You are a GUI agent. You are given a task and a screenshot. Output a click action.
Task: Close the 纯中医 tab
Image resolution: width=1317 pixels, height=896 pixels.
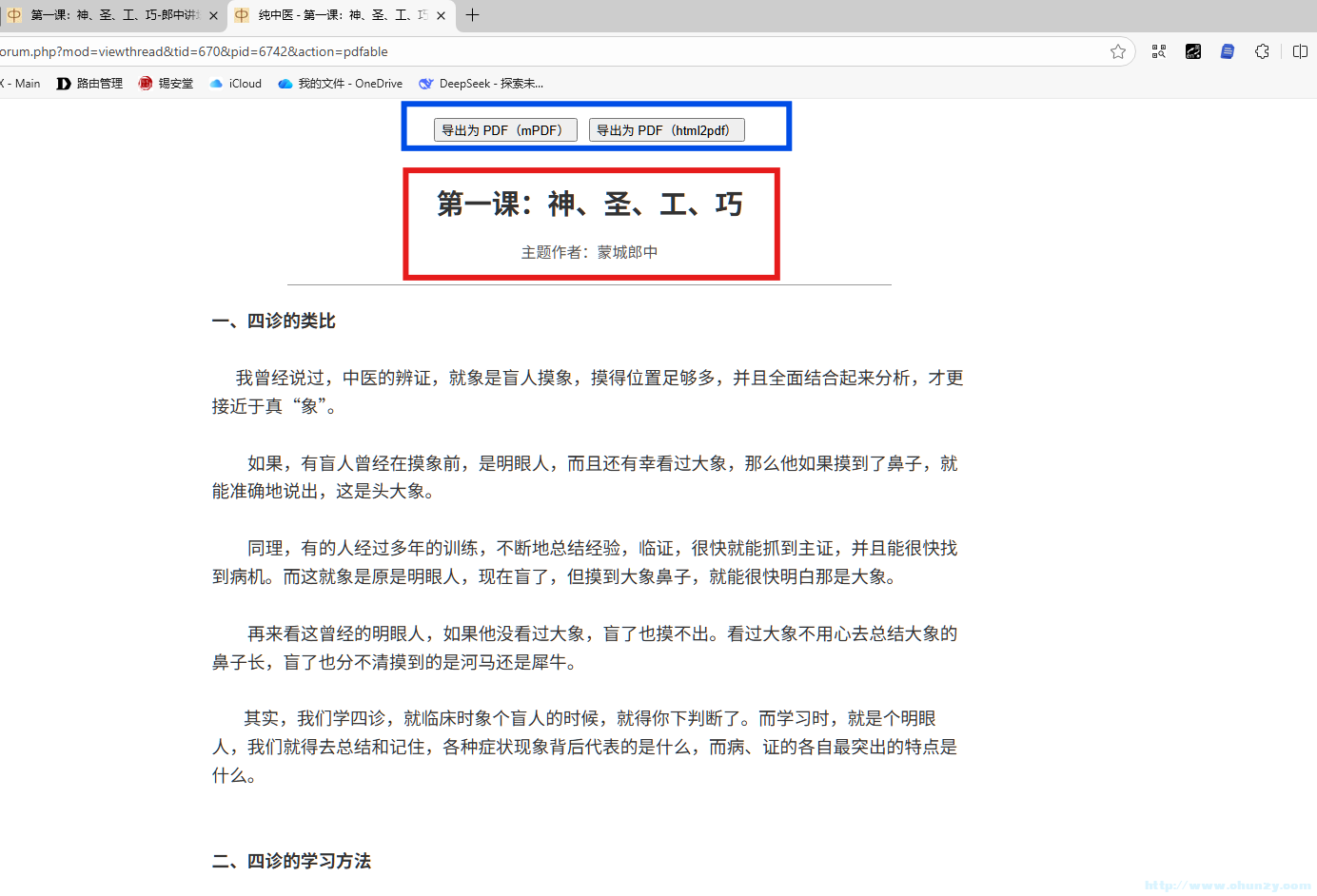pyautogui.click(x=441, y=15)
